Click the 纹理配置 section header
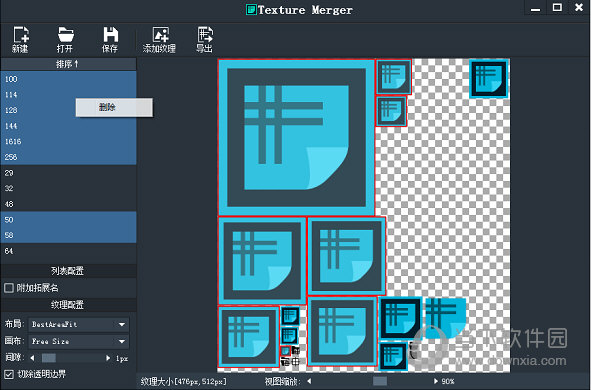This screenshot has width=591, height=390. click(68, 304)
